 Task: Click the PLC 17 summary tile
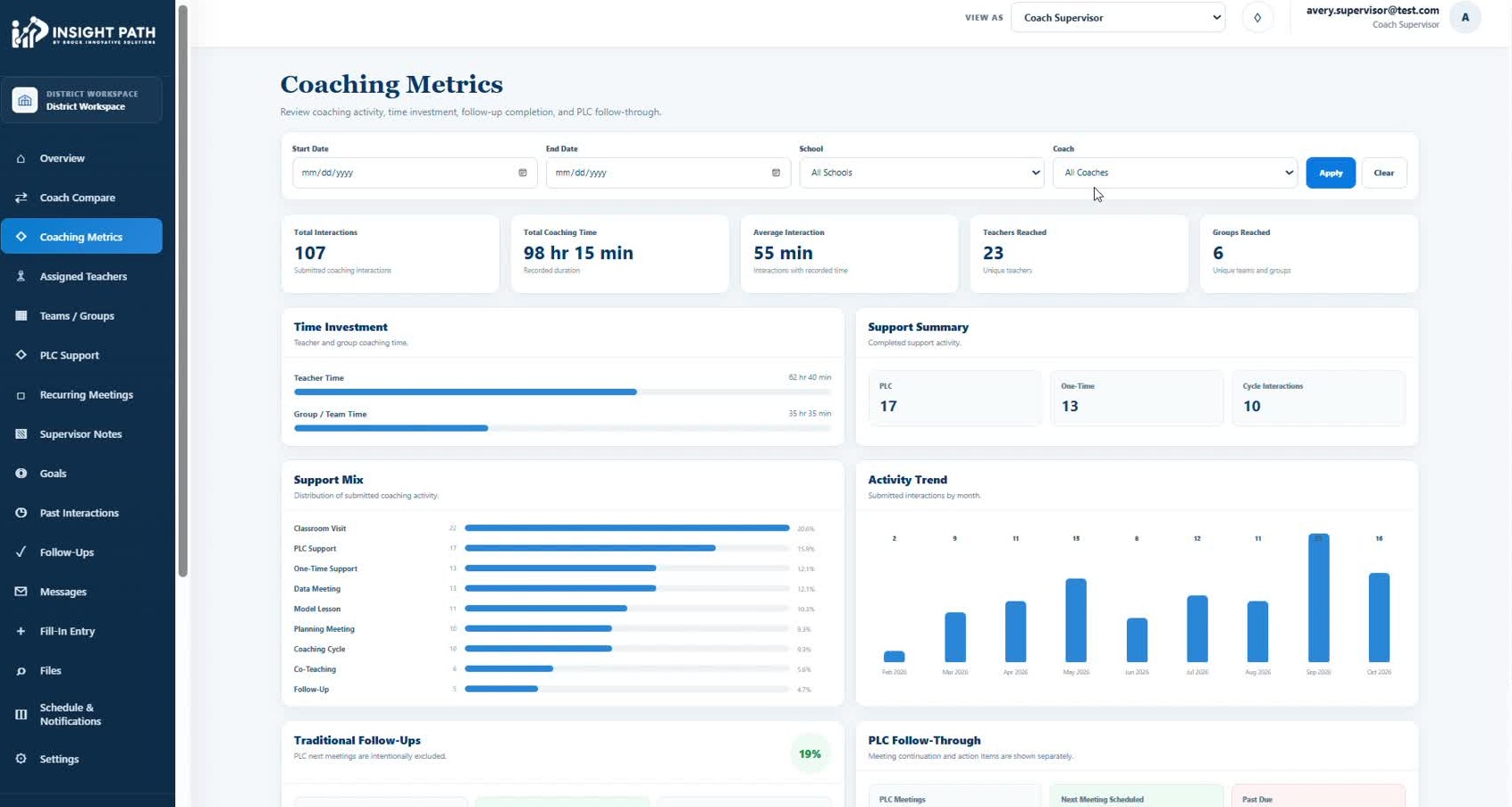(x=954, y=398)
